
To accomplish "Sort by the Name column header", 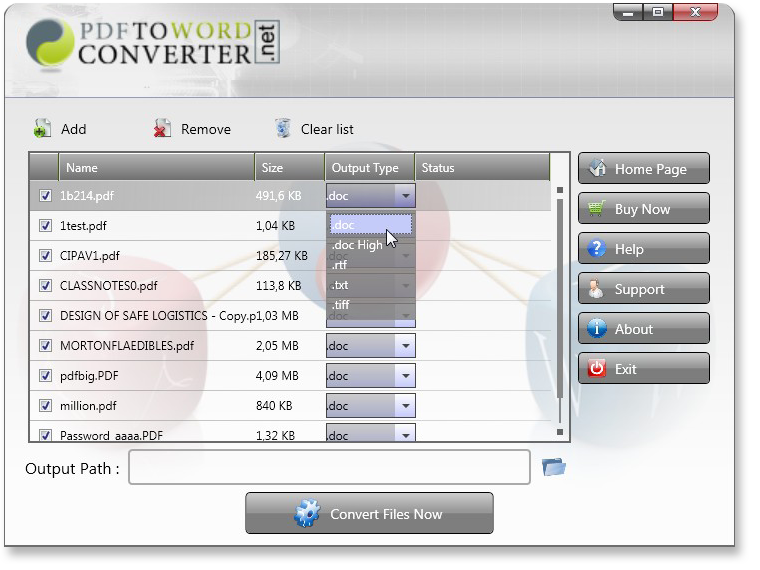I will click(157, 168).
